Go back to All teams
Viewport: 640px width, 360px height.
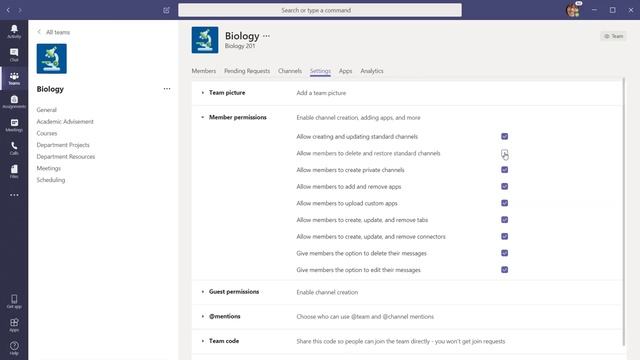[x=53, y=32]
